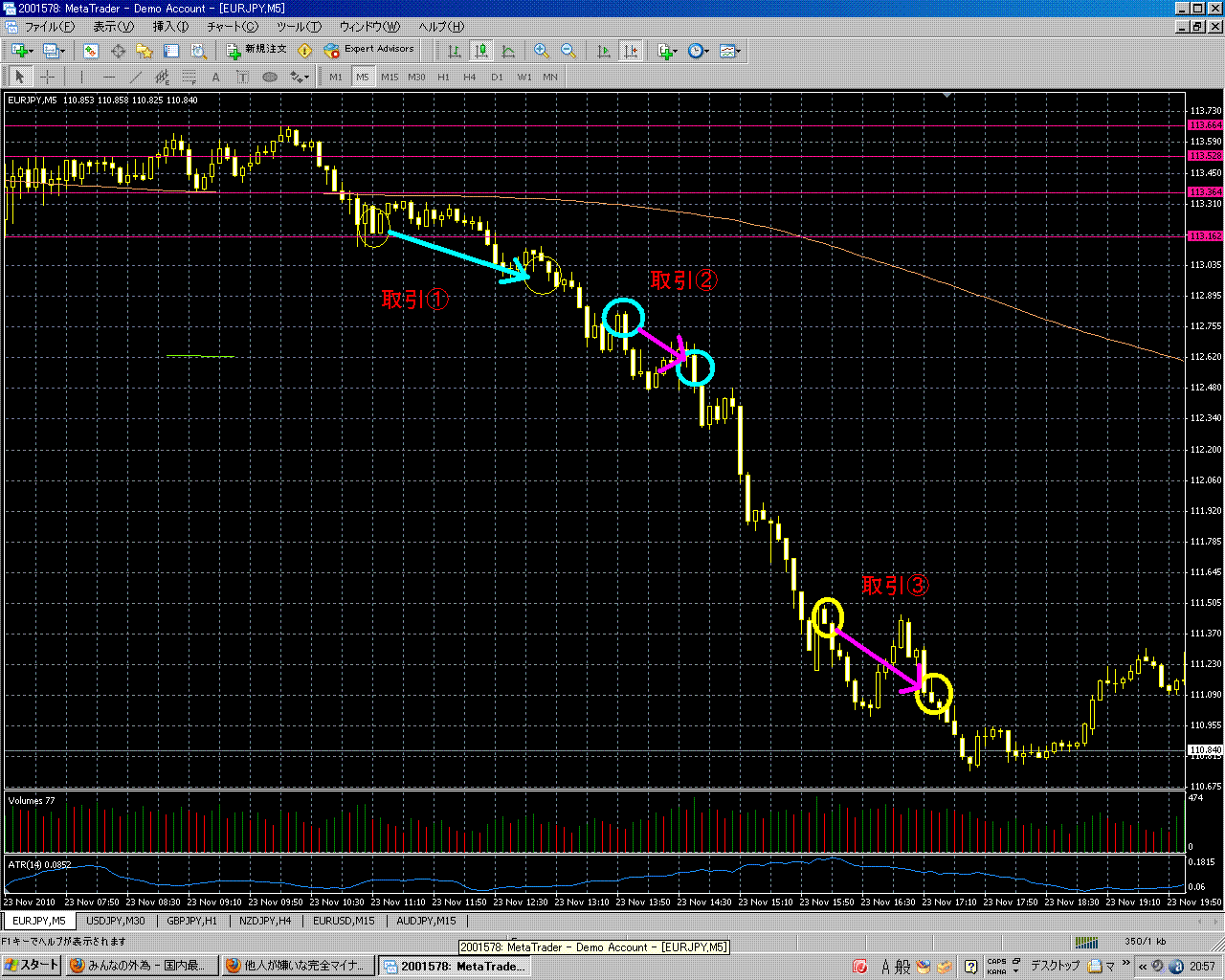This screenshot has height=980, width=1225.
Task: Click the 新規注文 new order button
Action: pos(256,50)
